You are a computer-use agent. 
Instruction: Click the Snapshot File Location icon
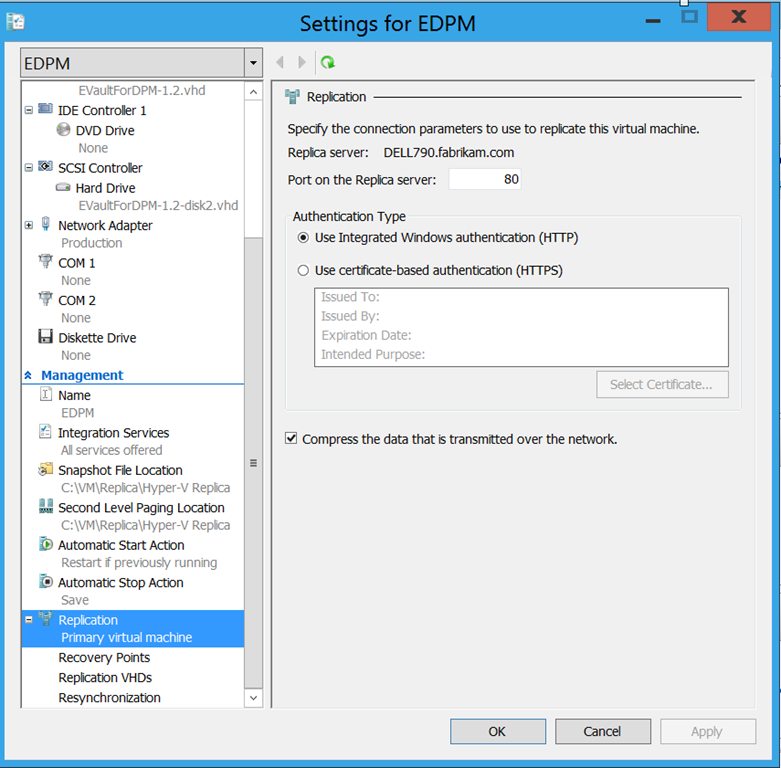coord(45,469)
